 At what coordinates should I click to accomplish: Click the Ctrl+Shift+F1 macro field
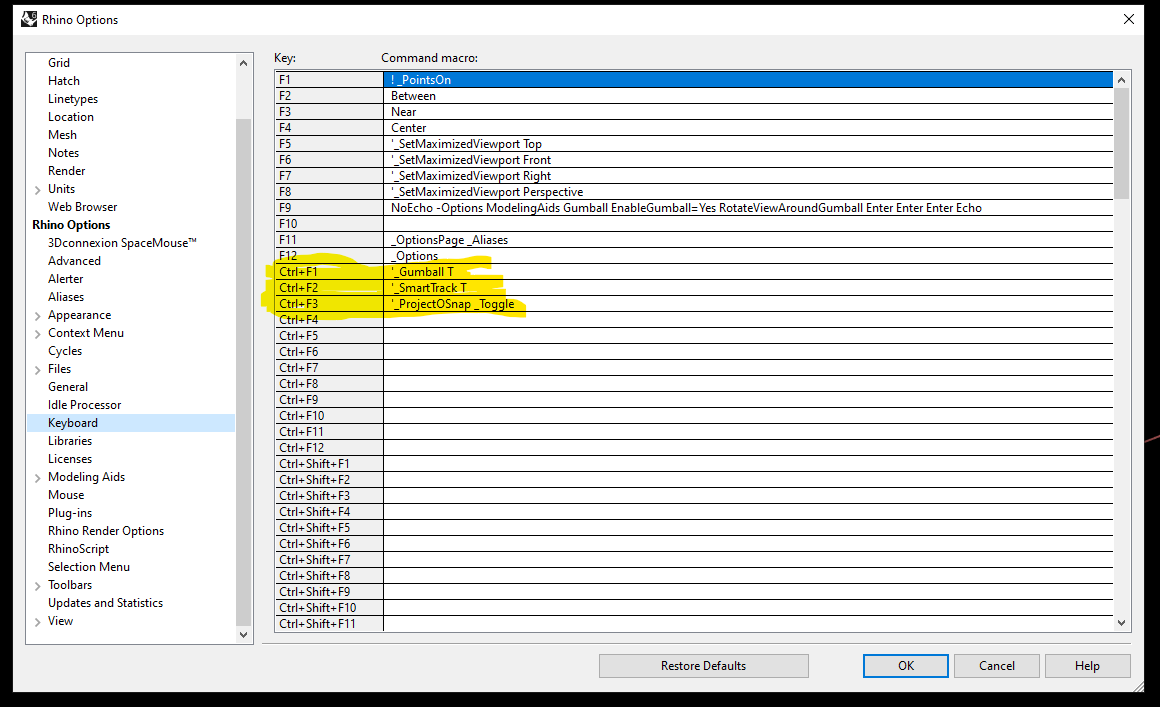coord(748,464)
